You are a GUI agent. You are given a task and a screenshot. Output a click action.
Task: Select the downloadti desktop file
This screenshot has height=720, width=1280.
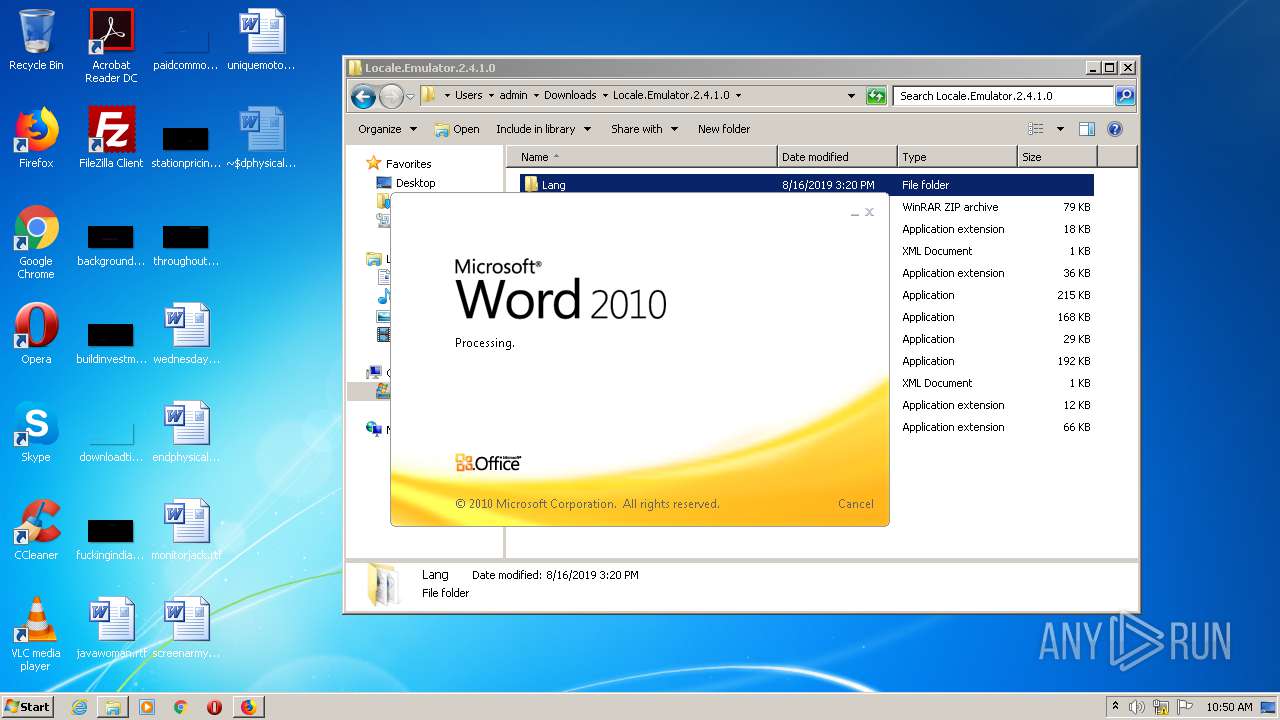pyautogui.click(x=111, y=442)
